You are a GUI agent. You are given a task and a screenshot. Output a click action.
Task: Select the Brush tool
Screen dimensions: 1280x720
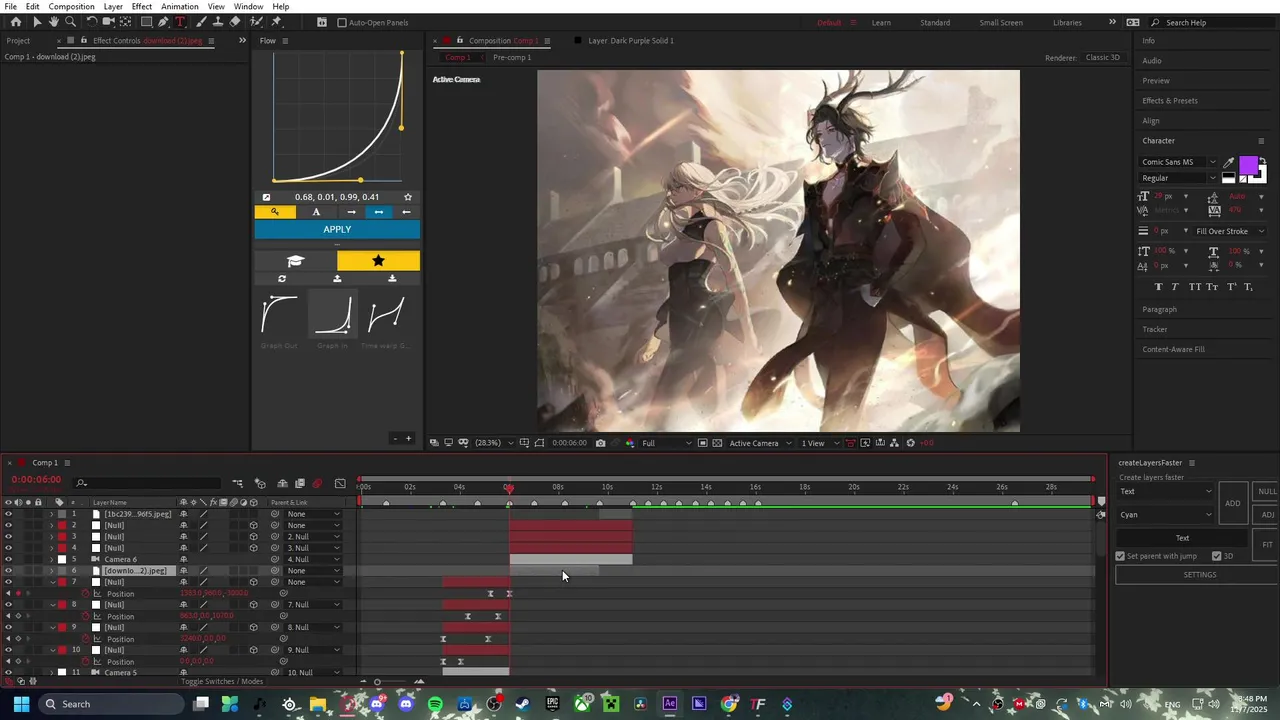pos(201,22)
